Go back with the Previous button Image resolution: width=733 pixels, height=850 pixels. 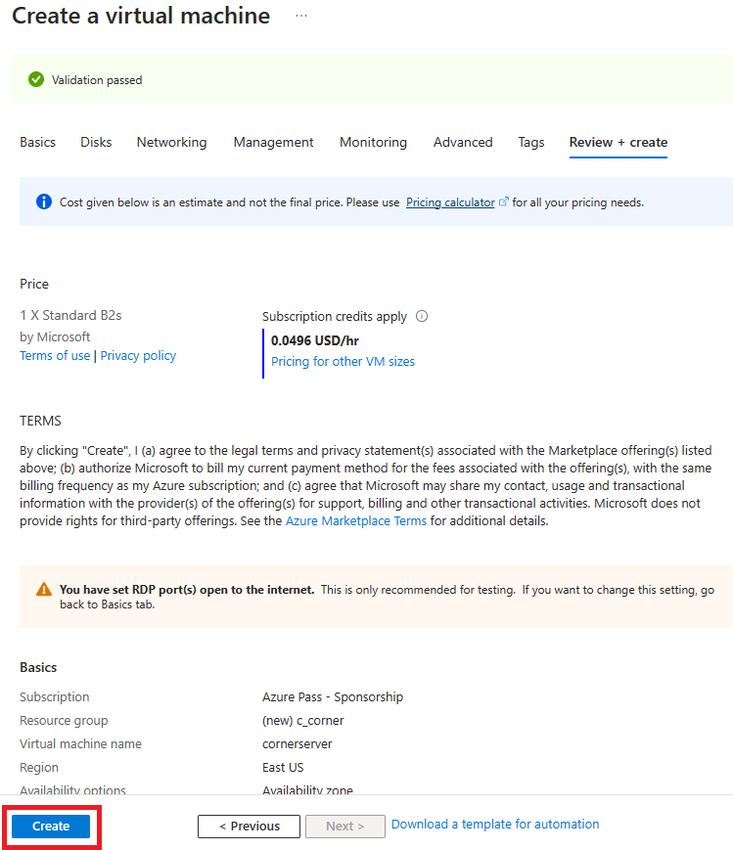tap(249, 826)
